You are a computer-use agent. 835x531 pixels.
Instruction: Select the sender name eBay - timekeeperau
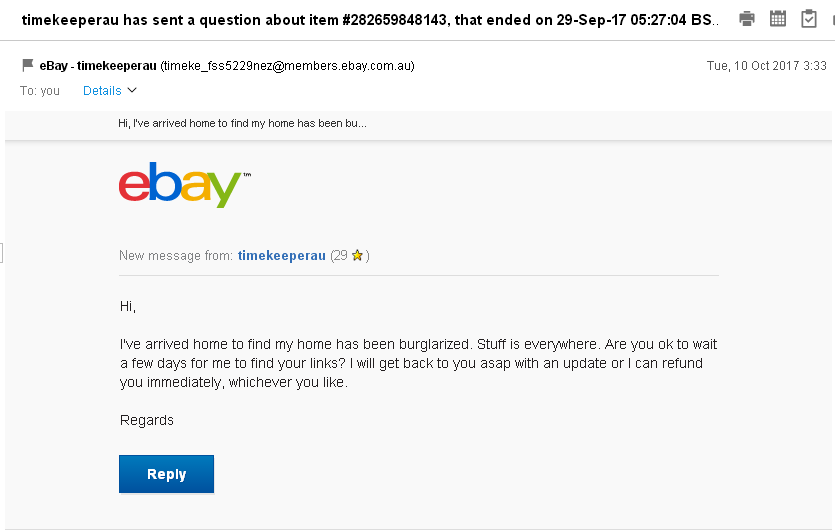(98, 66)
